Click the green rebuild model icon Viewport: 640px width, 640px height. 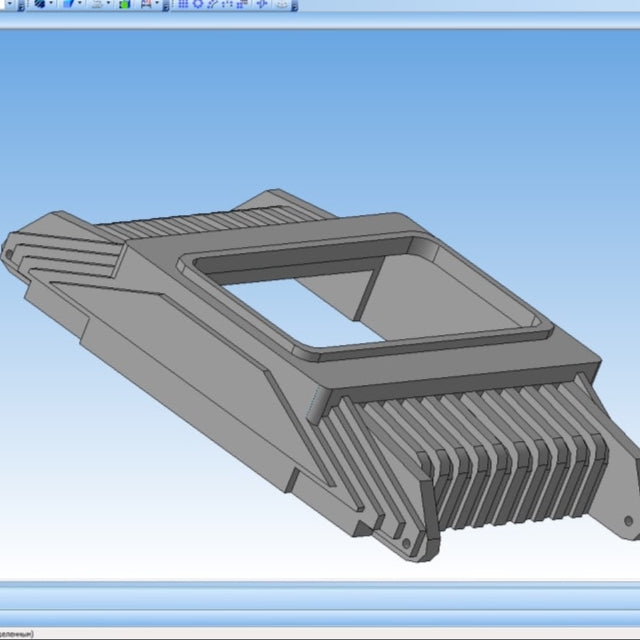tap(124, 4)
